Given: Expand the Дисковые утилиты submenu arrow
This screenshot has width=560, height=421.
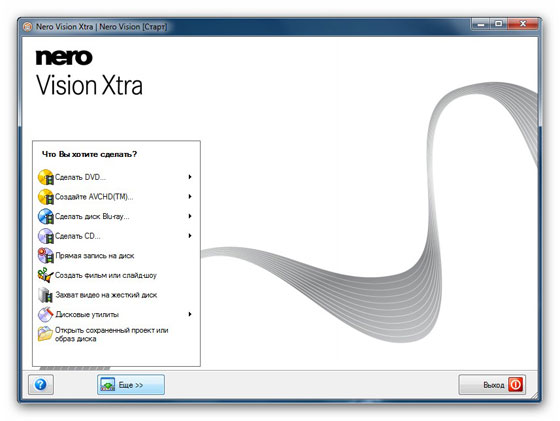Looking at the screenshot, I should pyautogui.click(x=190, y=314).
